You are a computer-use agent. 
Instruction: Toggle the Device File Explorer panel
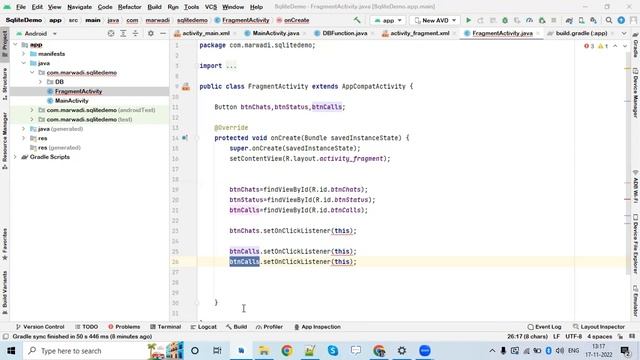(636, 244)
